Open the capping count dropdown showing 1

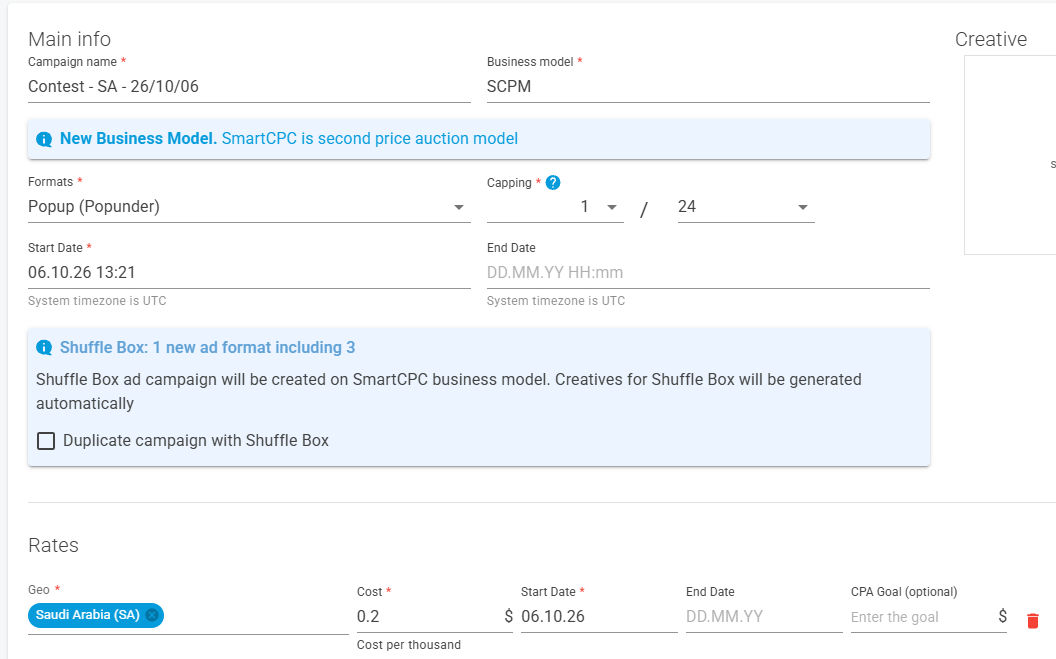555,207
